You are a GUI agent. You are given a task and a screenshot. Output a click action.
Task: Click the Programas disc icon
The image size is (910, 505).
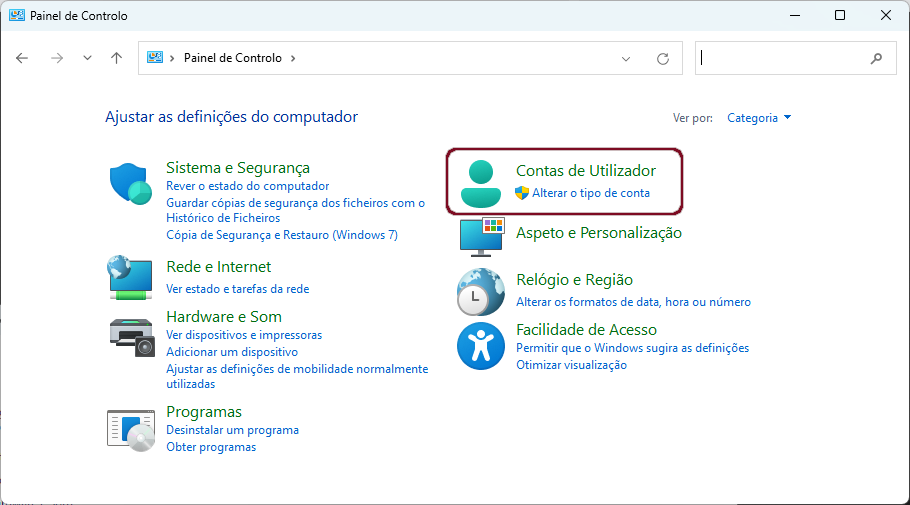131,430
